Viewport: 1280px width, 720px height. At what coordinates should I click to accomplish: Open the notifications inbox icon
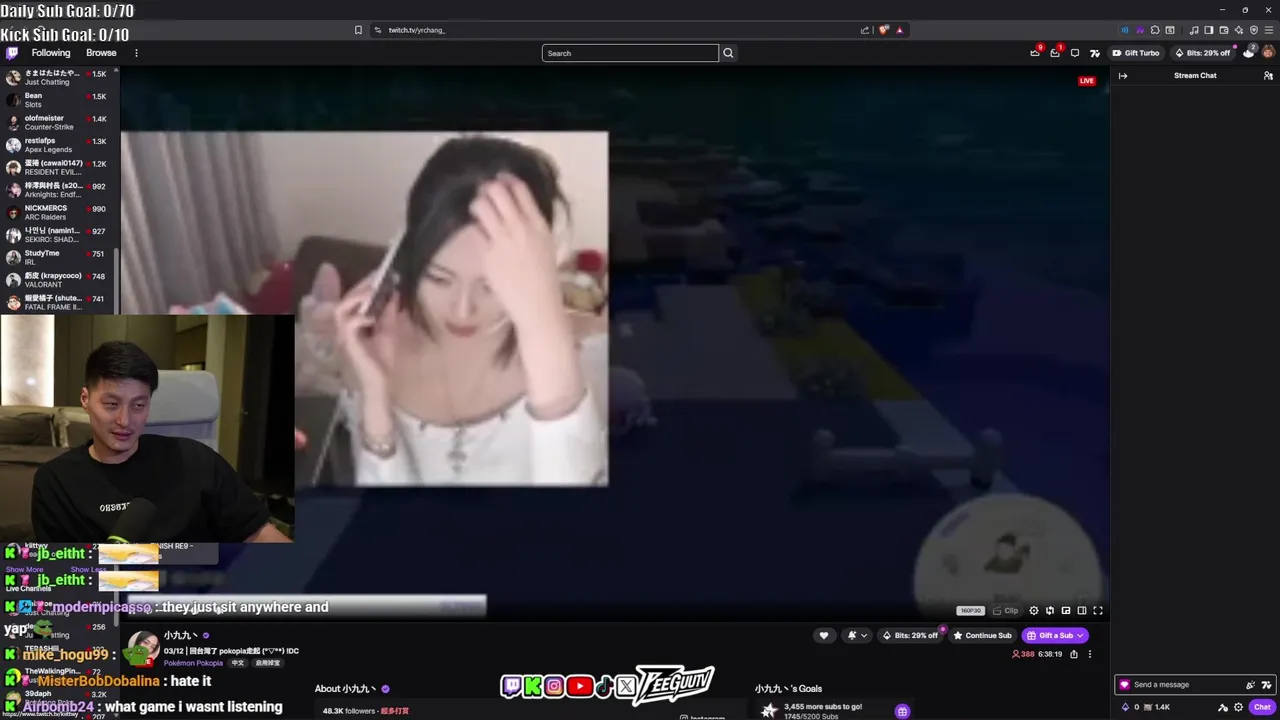(x=1055, y=53)
